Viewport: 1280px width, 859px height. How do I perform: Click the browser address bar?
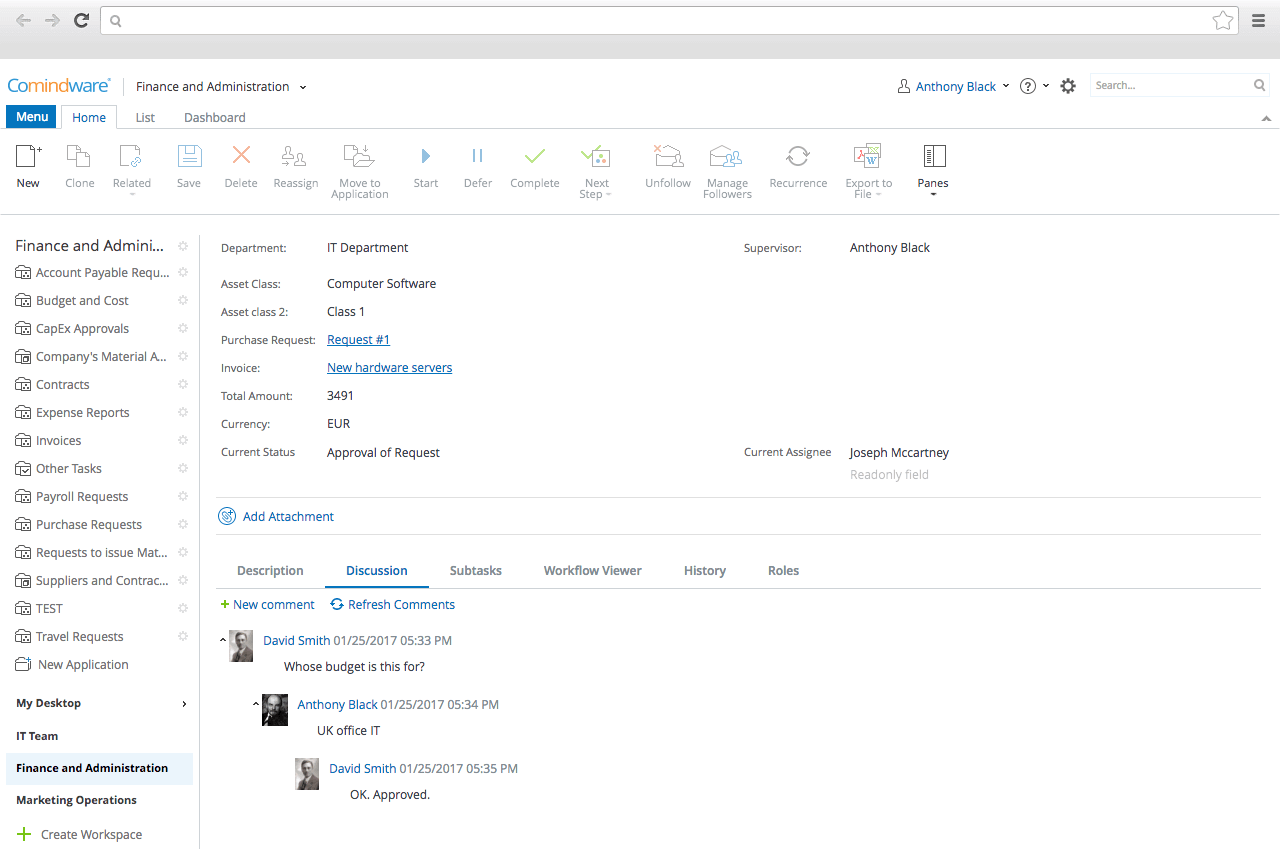[x=670, y=20]
